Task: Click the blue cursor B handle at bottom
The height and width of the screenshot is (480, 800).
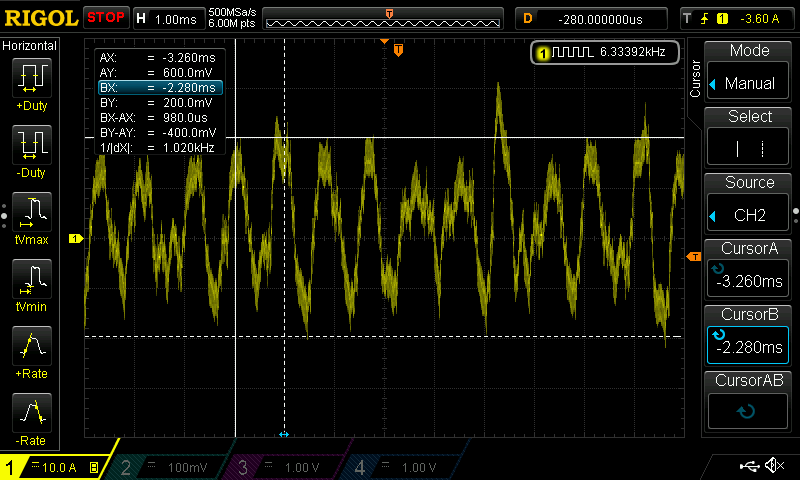Action: click(284, 435)
